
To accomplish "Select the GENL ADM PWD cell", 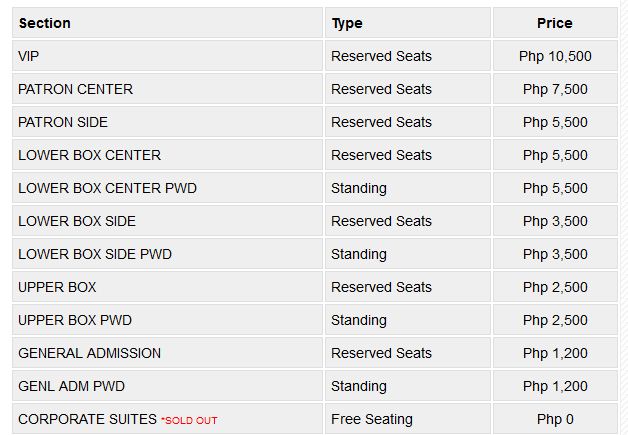I will coord(167,386).
